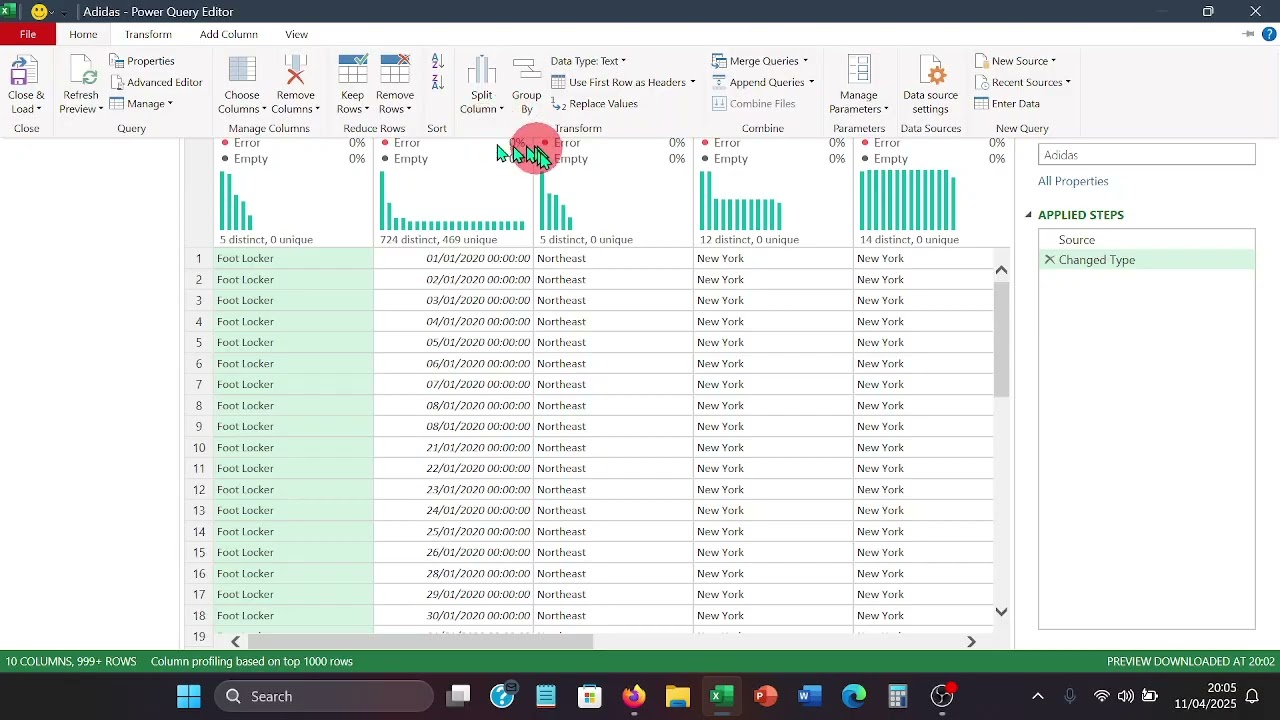Image resolution: width=1280 pixels, height=720 pixels.
Task: Click the Remove Columns icon
Action: 296,72
